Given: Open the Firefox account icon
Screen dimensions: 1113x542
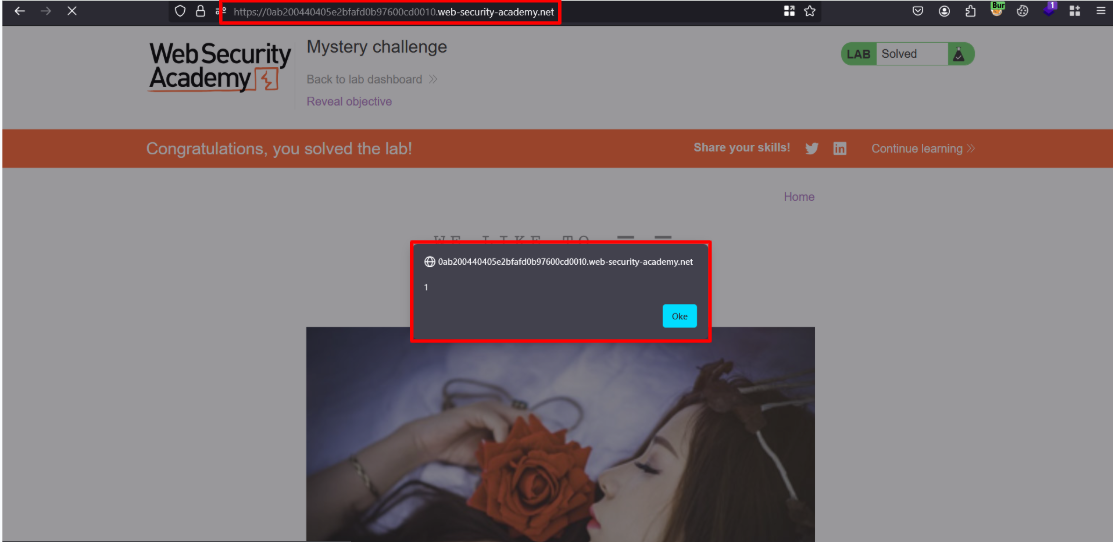Looking at the screenshot, I should 944,11.
